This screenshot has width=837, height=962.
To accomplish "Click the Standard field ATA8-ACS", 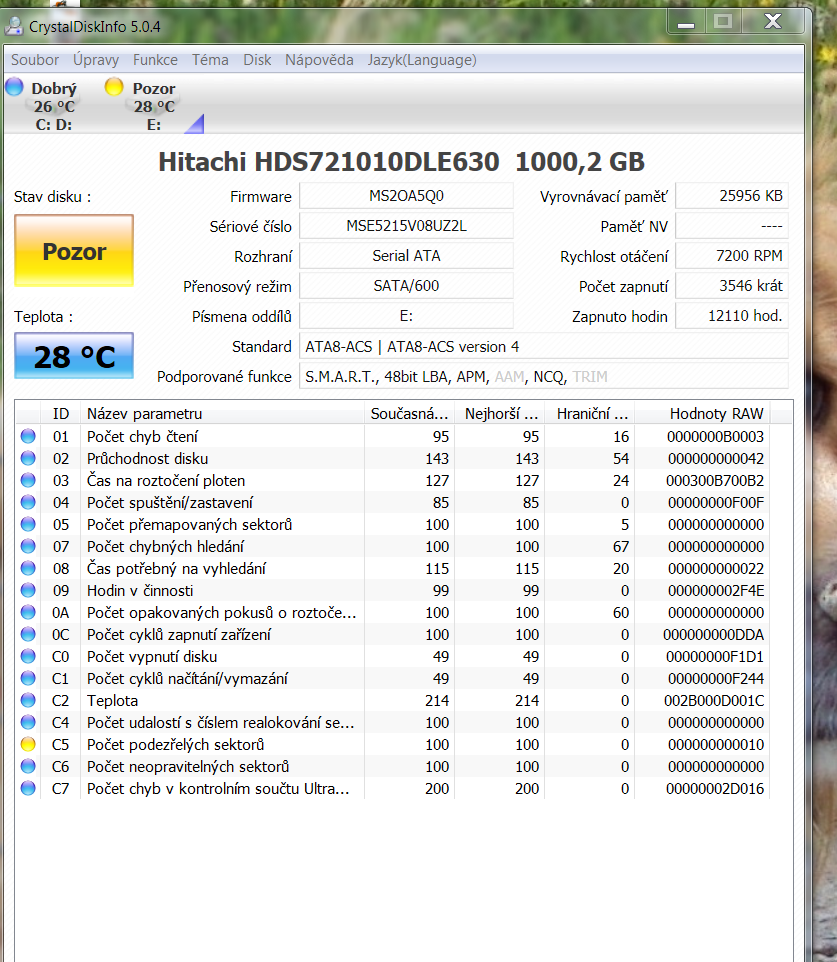I will [x=544, y=347].
